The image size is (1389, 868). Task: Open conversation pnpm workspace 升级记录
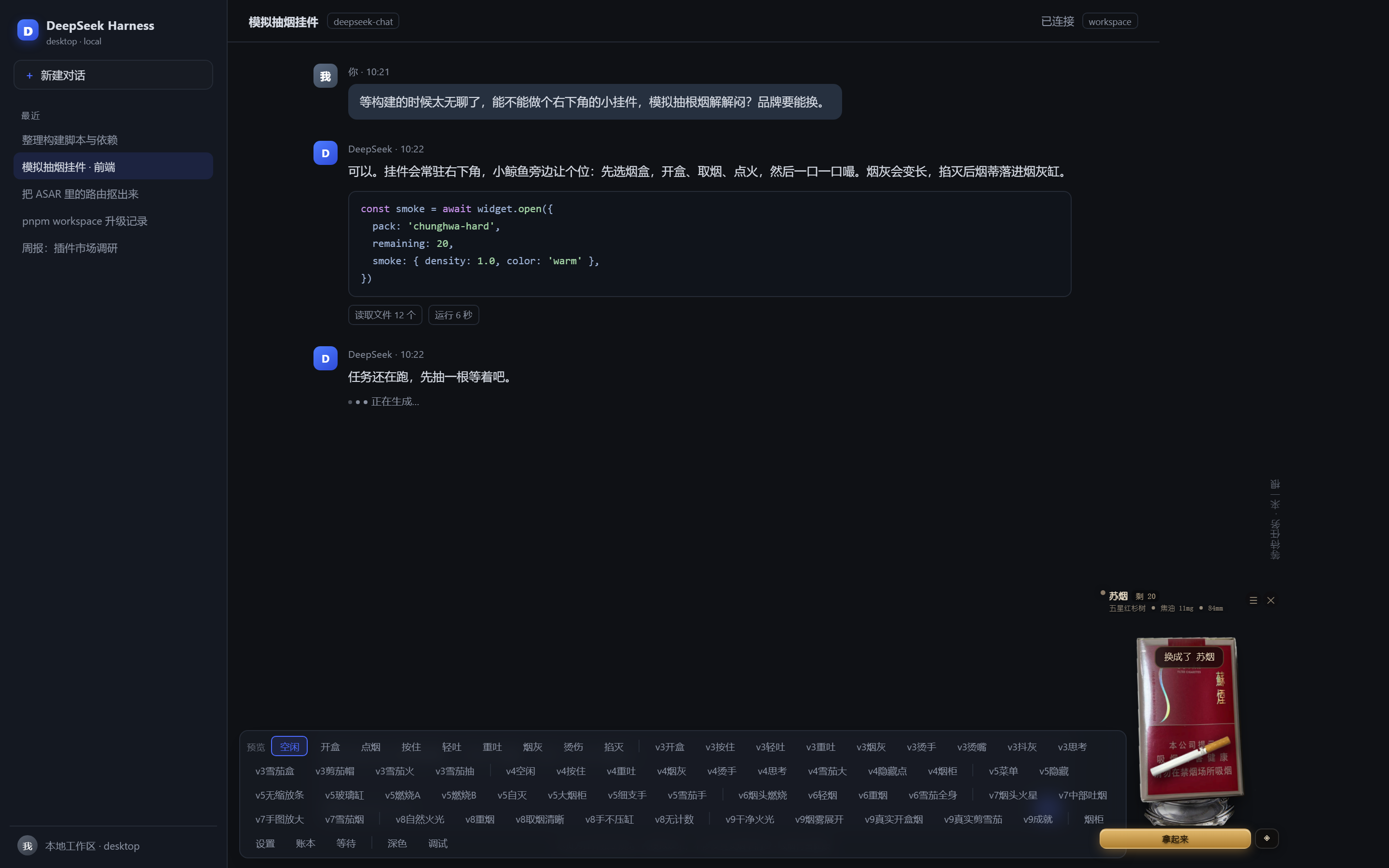pyautogui.click(x=113, y=221)
